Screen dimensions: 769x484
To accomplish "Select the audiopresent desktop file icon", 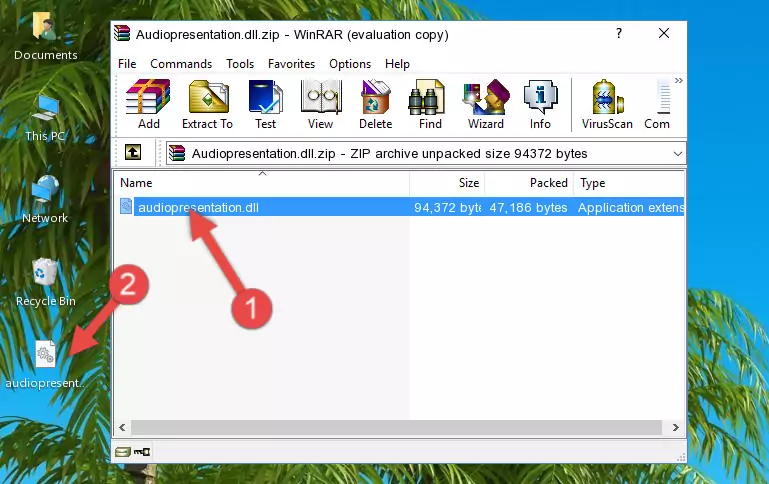I will click(45, 365).
